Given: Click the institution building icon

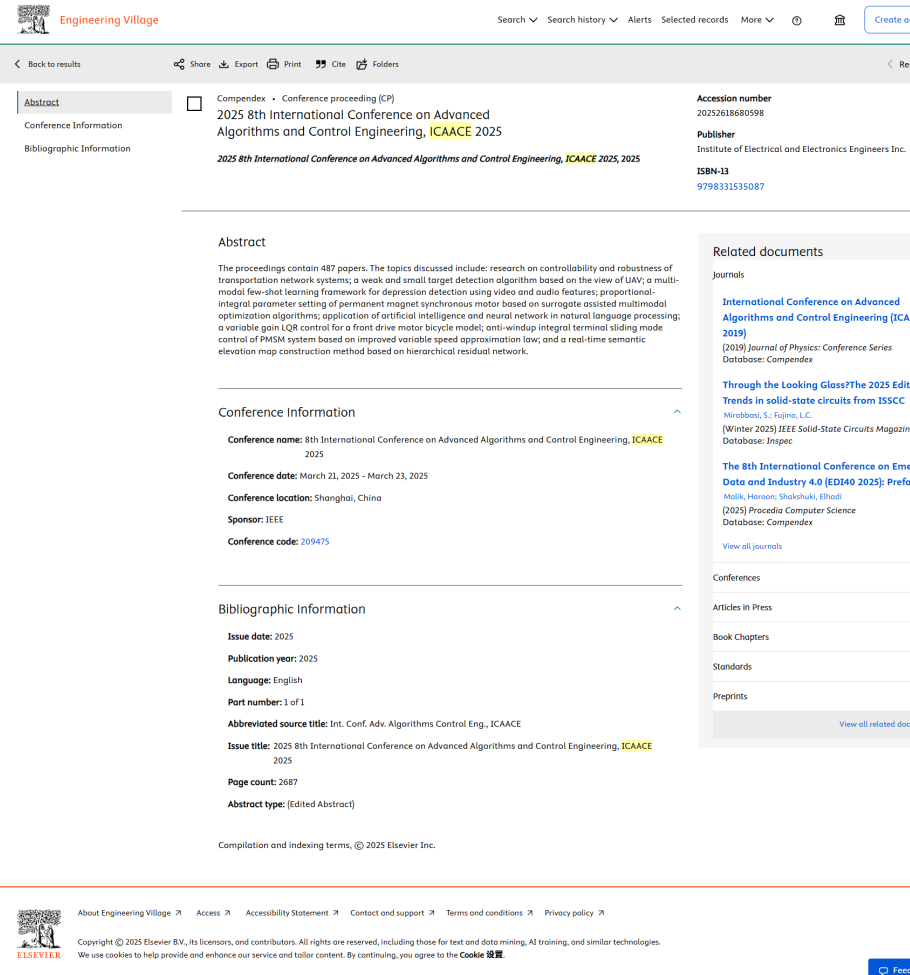Looking at the screenshot, I should (840, 20).
